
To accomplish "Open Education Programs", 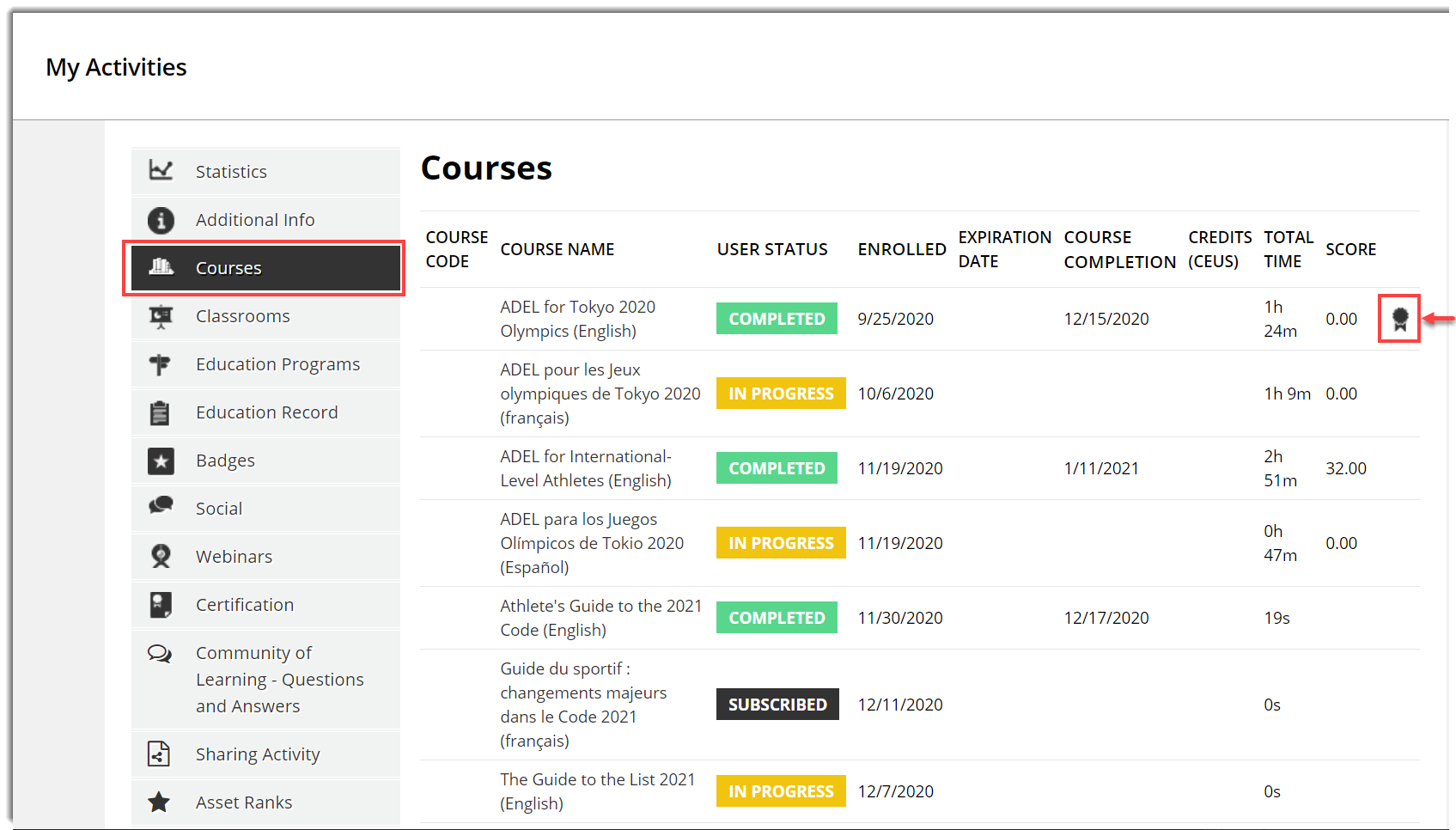I will pyautogui.click(x=265, y=364).
